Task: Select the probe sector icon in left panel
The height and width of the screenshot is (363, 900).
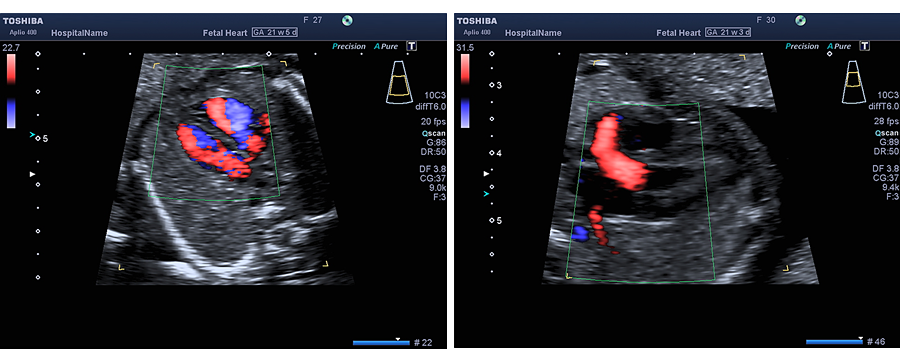Action: coord(400,82)
